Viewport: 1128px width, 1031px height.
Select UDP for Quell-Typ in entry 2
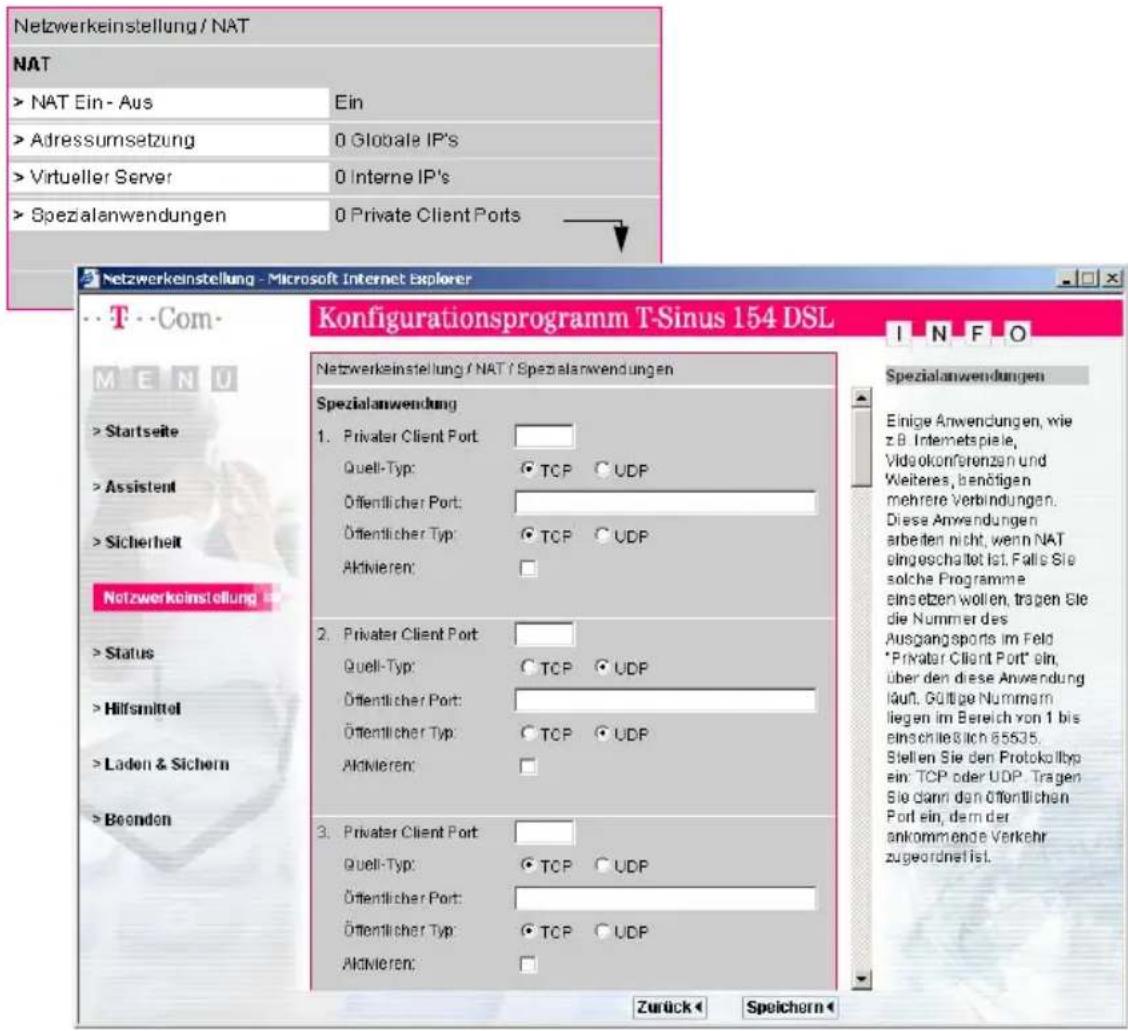click(x=602, y=668)
